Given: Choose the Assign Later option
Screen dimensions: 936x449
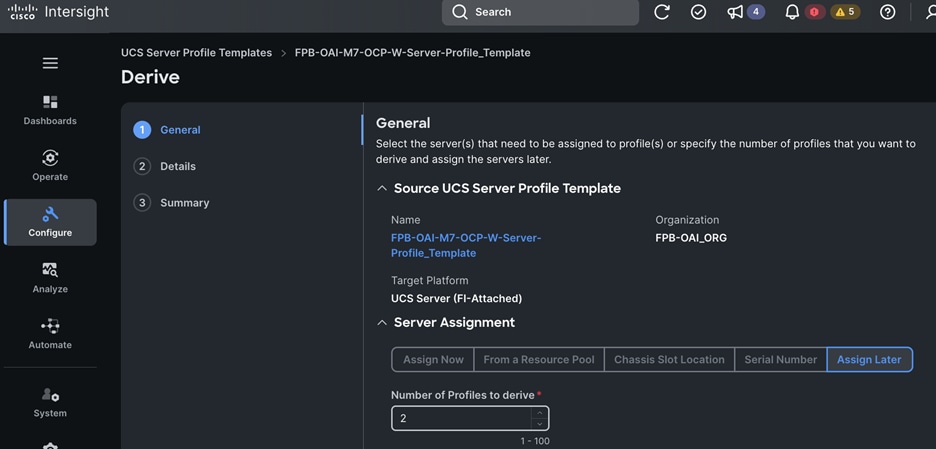Looking at the screenshot, I should (869, 359).
